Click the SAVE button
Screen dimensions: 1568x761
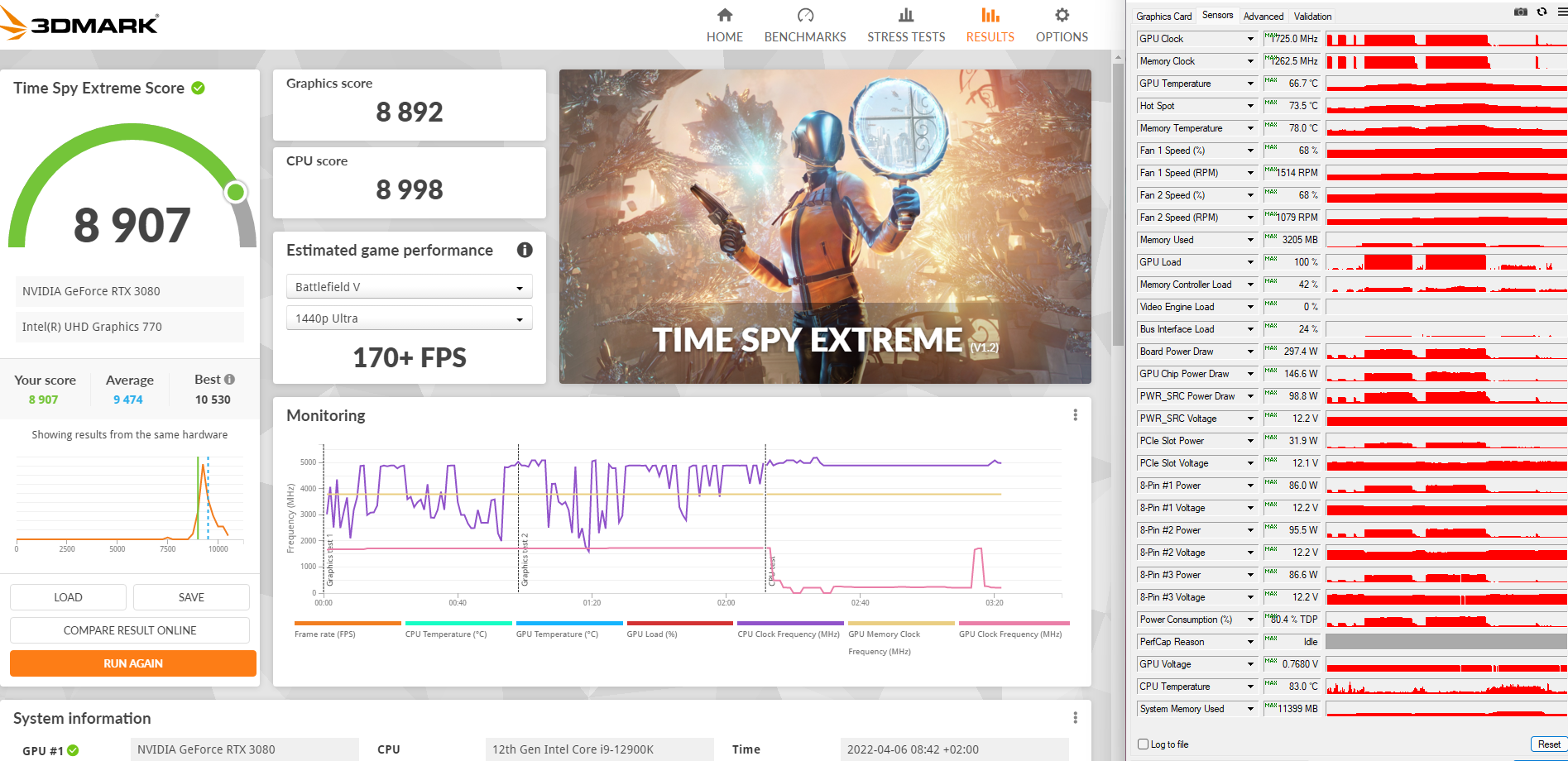tap(191, 597)
